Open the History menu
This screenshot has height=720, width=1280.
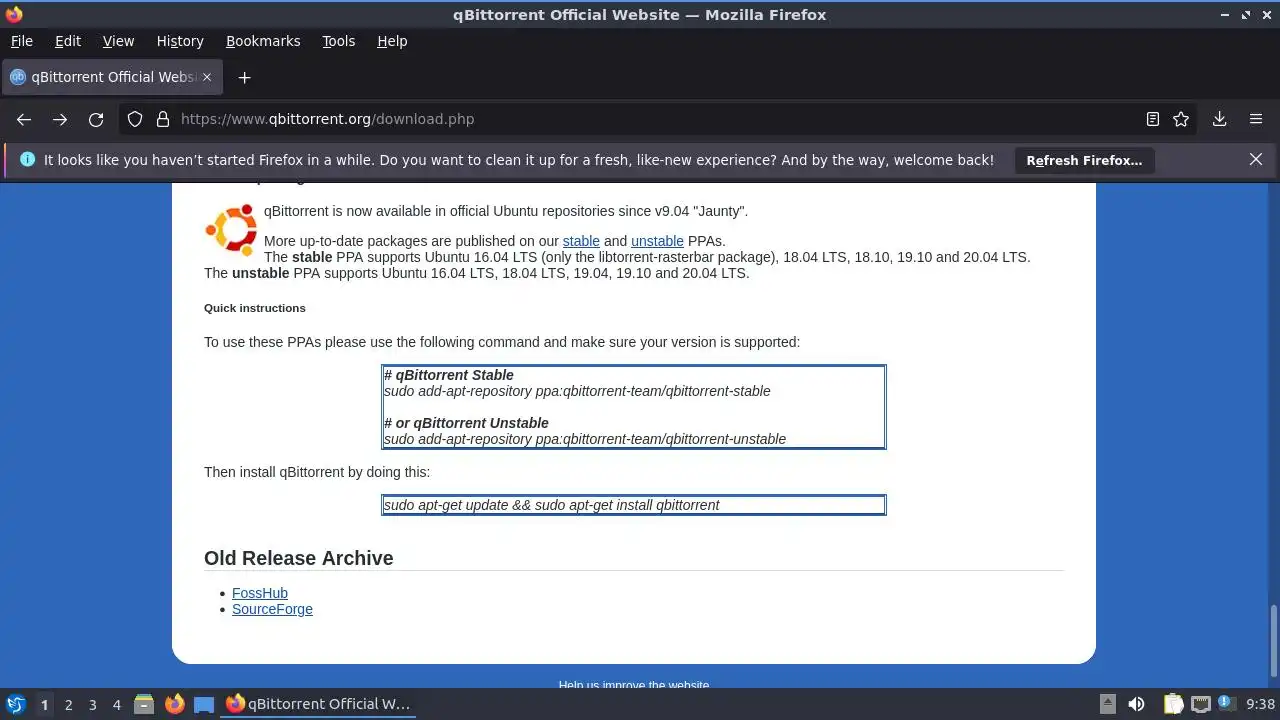[x=180, y=41]
